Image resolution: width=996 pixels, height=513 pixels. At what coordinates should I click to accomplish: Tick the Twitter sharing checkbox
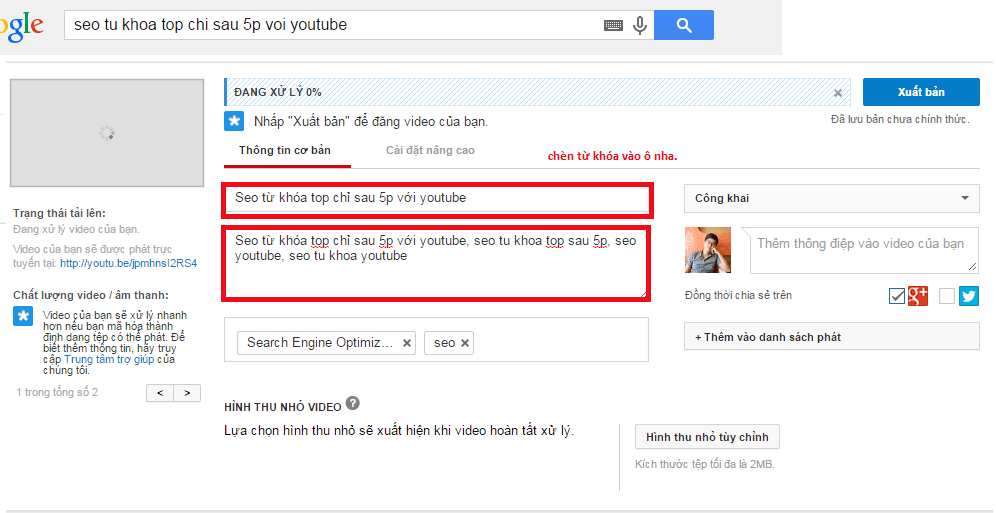coord(947,296)
